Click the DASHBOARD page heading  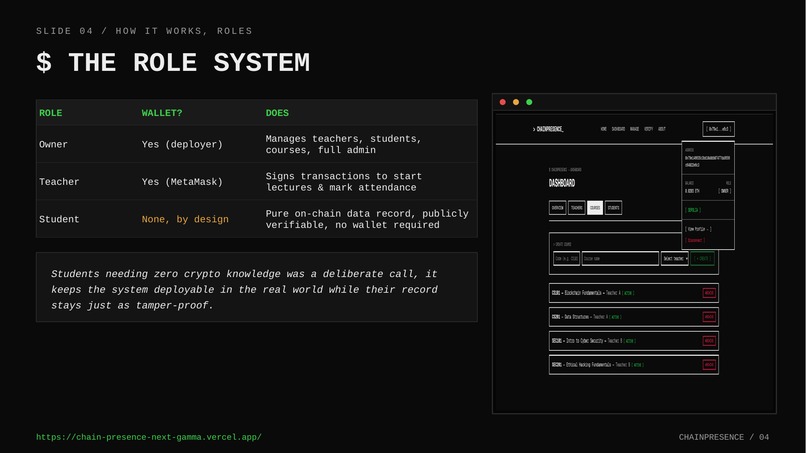562,183
